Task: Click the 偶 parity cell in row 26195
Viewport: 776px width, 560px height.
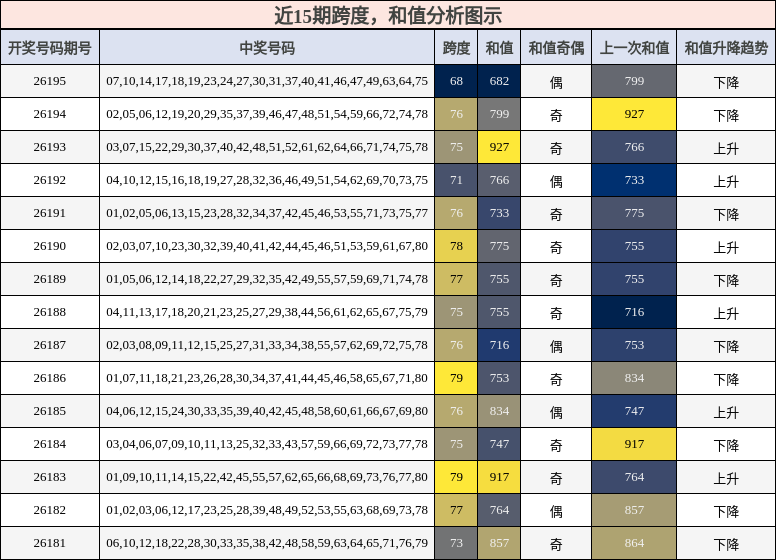Action: (x=556, y=82)
